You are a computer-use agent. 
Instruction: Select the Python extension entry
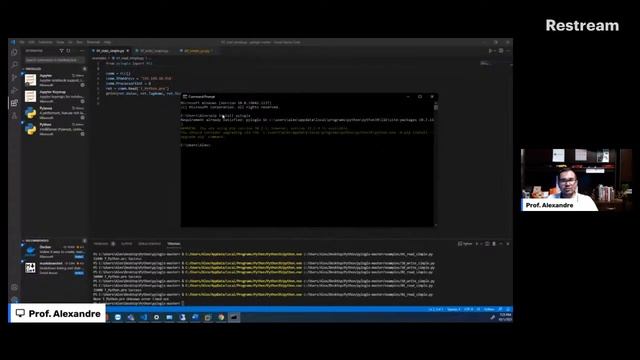[54, 129]
